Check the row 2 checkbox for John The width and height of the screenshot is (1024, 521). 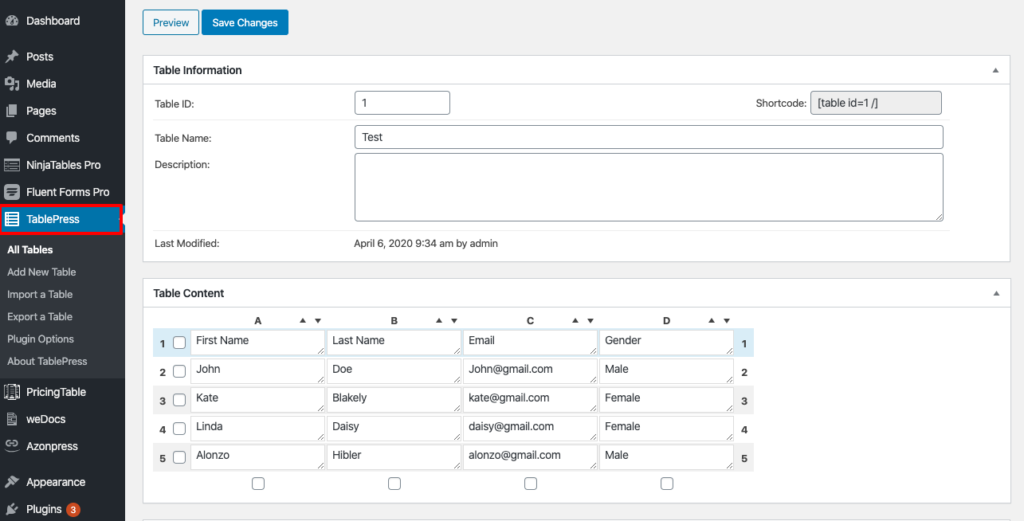tap(179, 372)
